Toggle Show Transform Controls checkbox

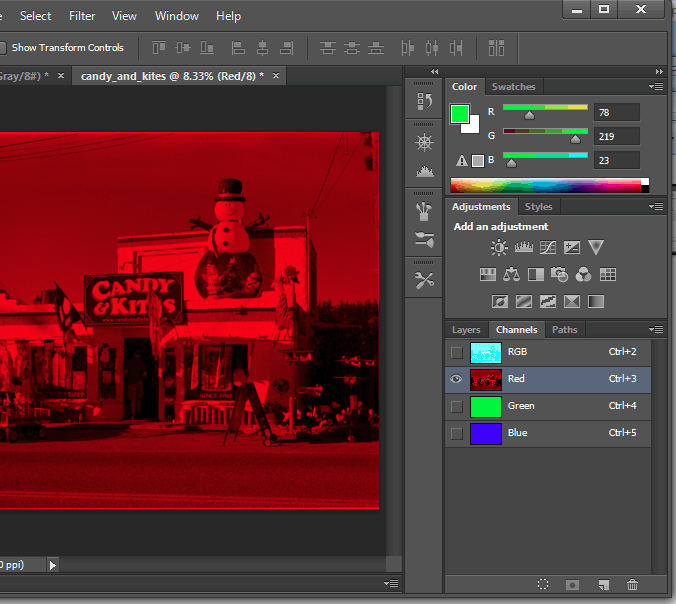(x=2, y=48)
